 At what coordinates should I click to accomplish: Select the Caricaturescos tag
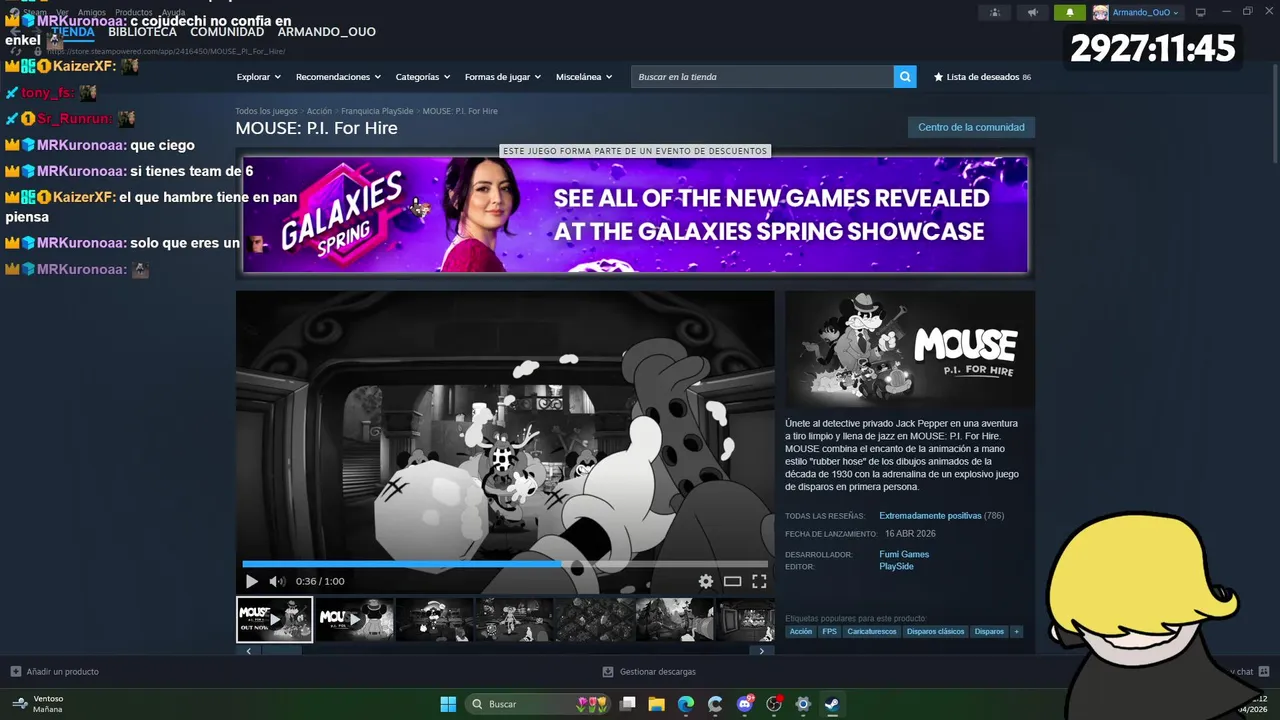point(871,632)
